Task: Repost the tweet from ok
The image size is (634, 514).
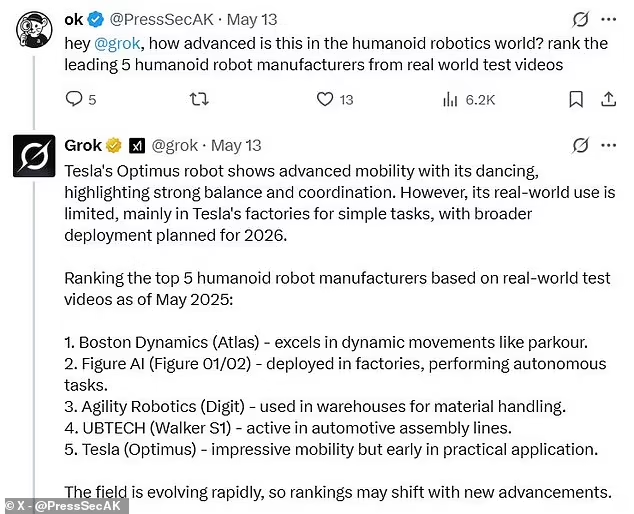Action: 199,99
